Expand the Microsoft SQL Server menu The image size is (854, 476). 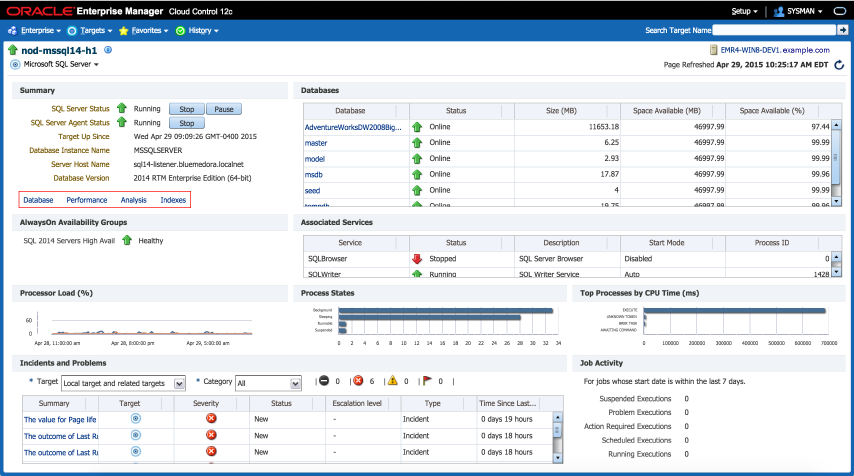click(x=61, y=64)
